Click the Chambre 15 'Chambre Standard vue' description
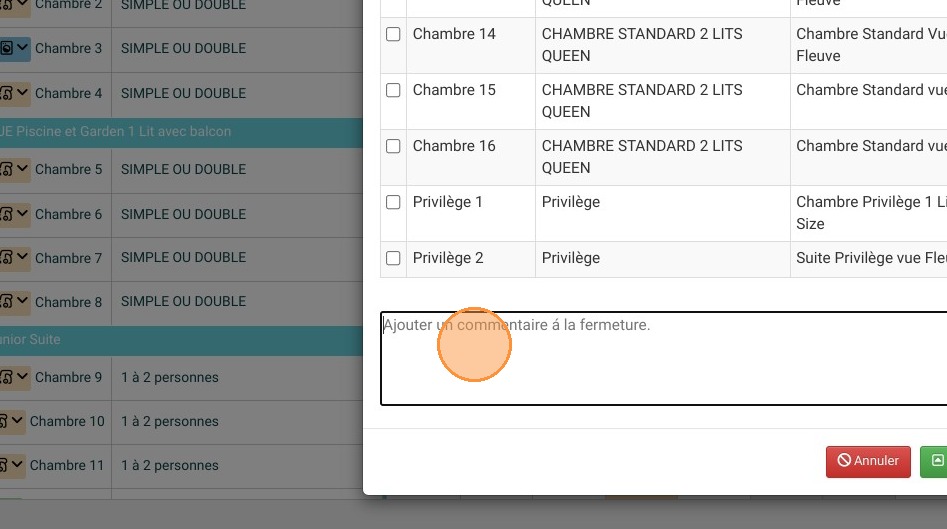Image resolution: width=947 pixels, height=529 pixels. pyautogui.click(x=872, y=90)
